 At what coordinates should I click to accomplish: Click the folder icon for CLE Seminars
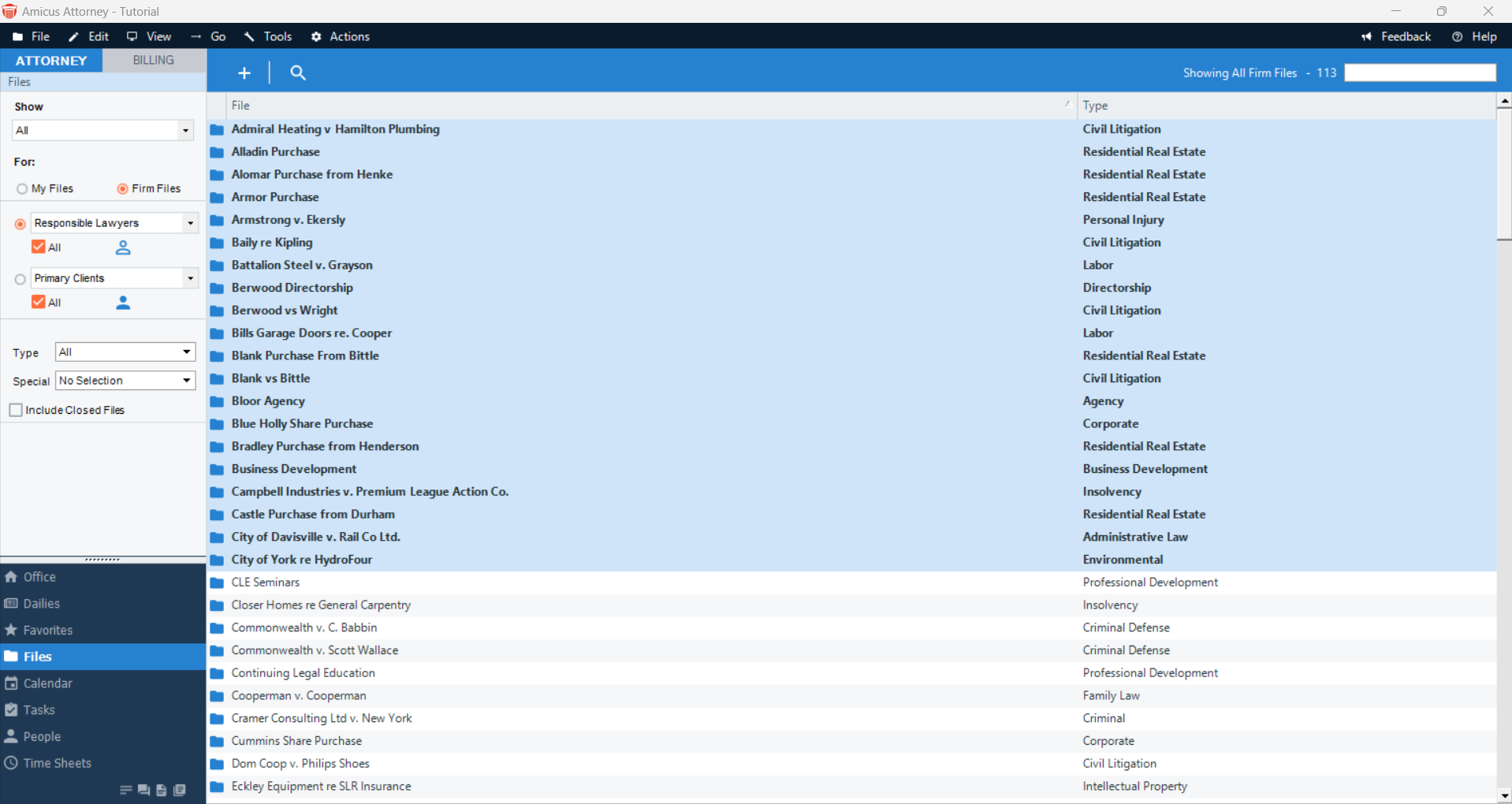[x=217, y=583]
